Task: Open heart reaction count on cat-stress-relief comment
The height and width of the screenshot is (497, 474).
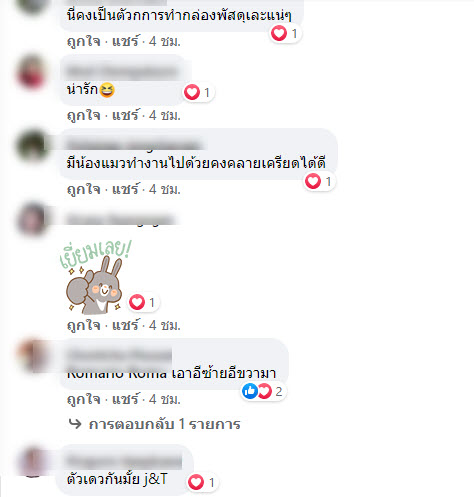Action: (x=319, y=181)
